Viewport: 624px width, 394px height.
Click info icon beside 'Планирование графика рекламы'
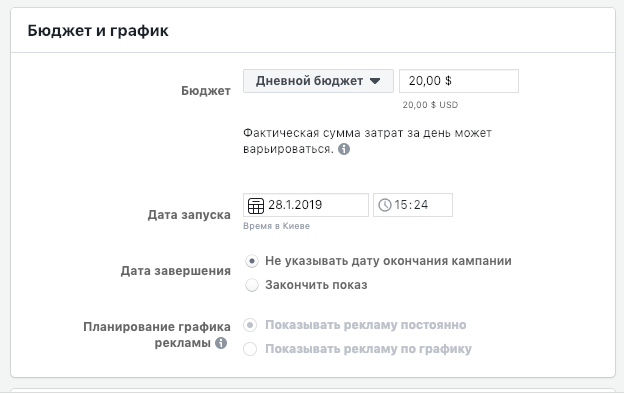(221, 343)
